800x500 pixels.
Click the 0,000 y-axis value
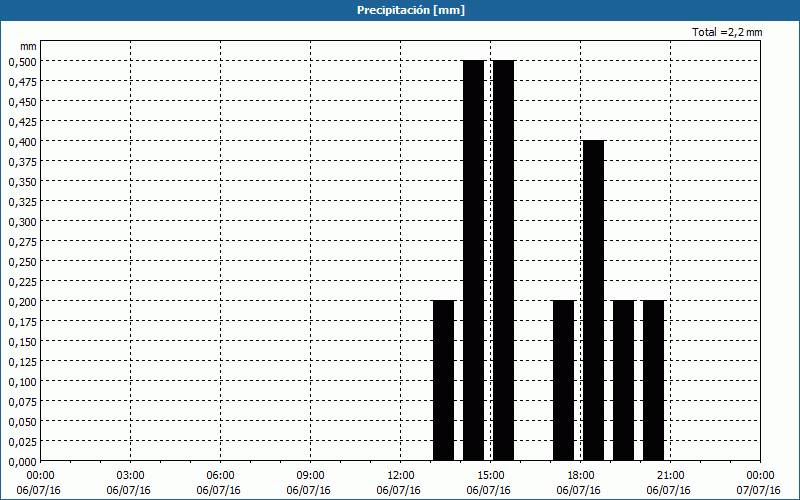(22, 461)
